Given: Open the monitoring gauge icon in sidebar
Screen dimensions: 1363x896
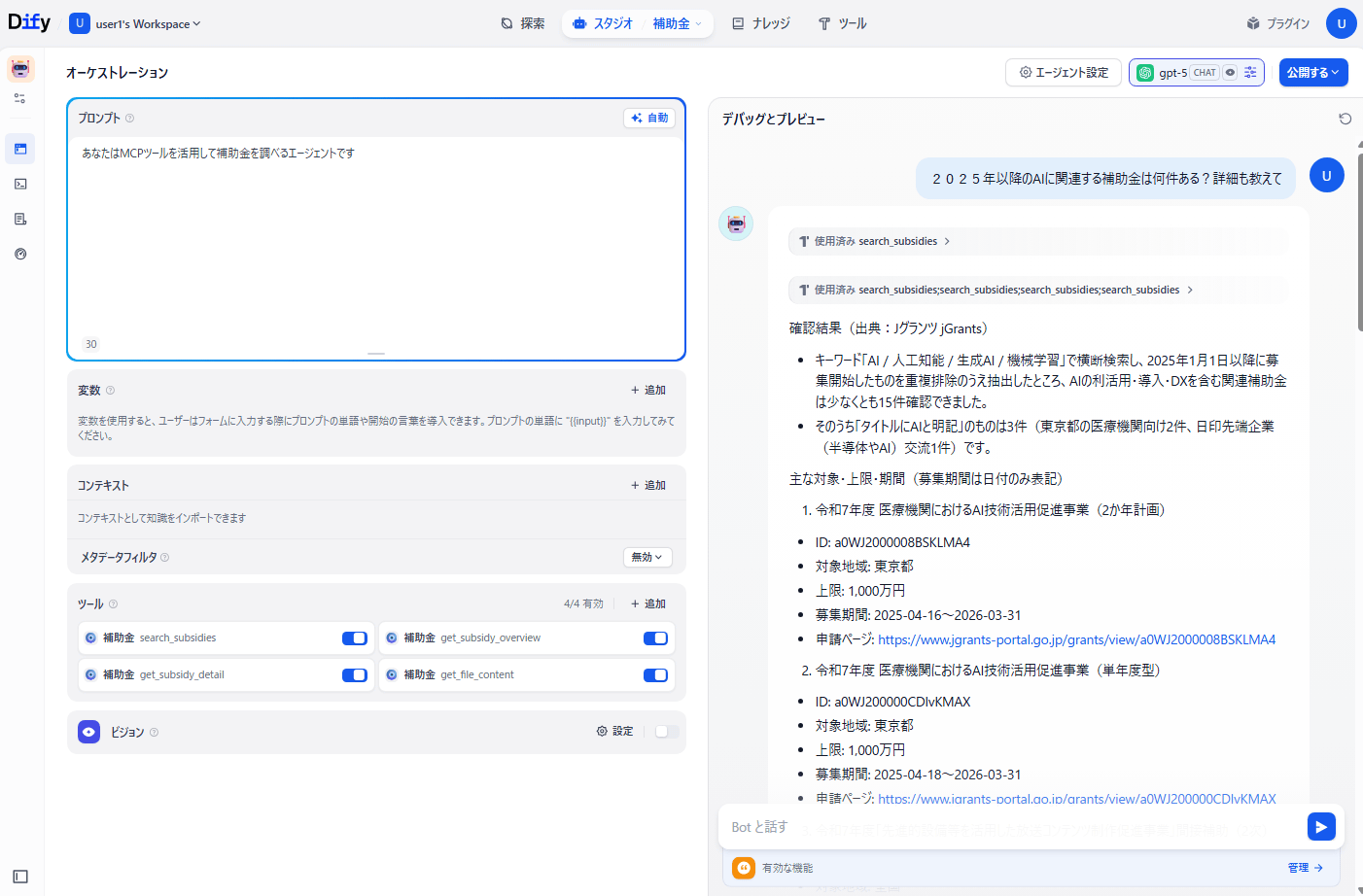Looking at the screenshot, I should (x=20, y=254).
